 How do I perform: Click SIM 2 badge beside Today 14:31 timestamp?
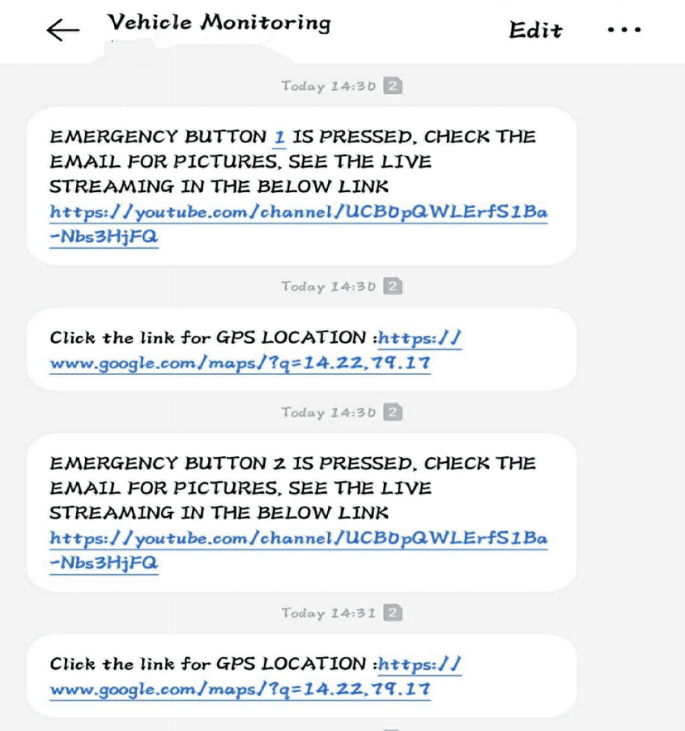click(x=395, y=613)
